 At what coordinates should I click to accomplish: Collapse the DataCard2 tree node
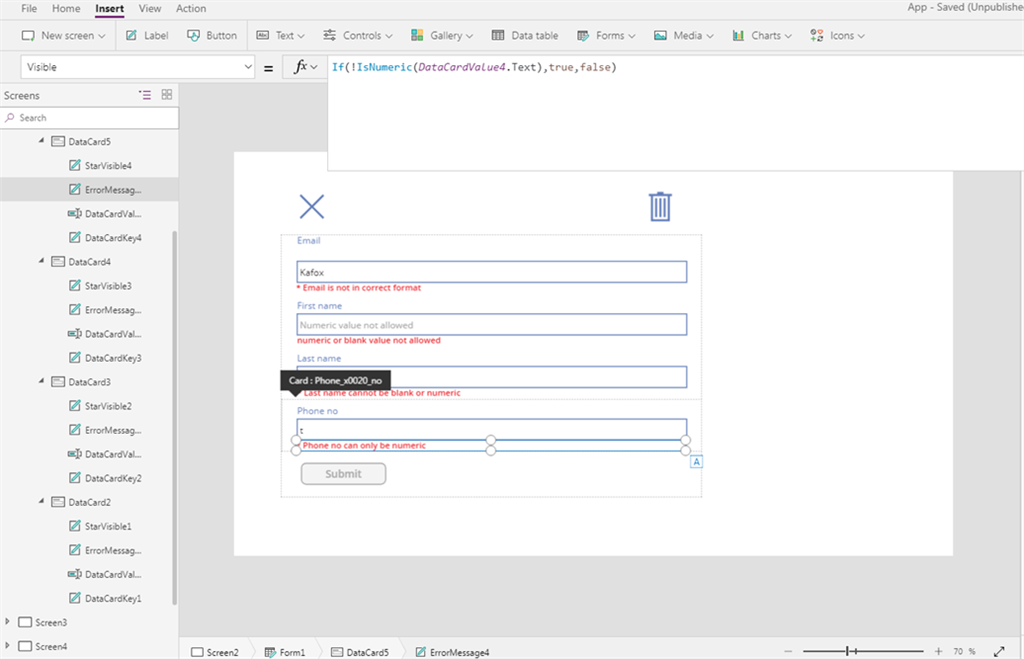tap(41, 501)
